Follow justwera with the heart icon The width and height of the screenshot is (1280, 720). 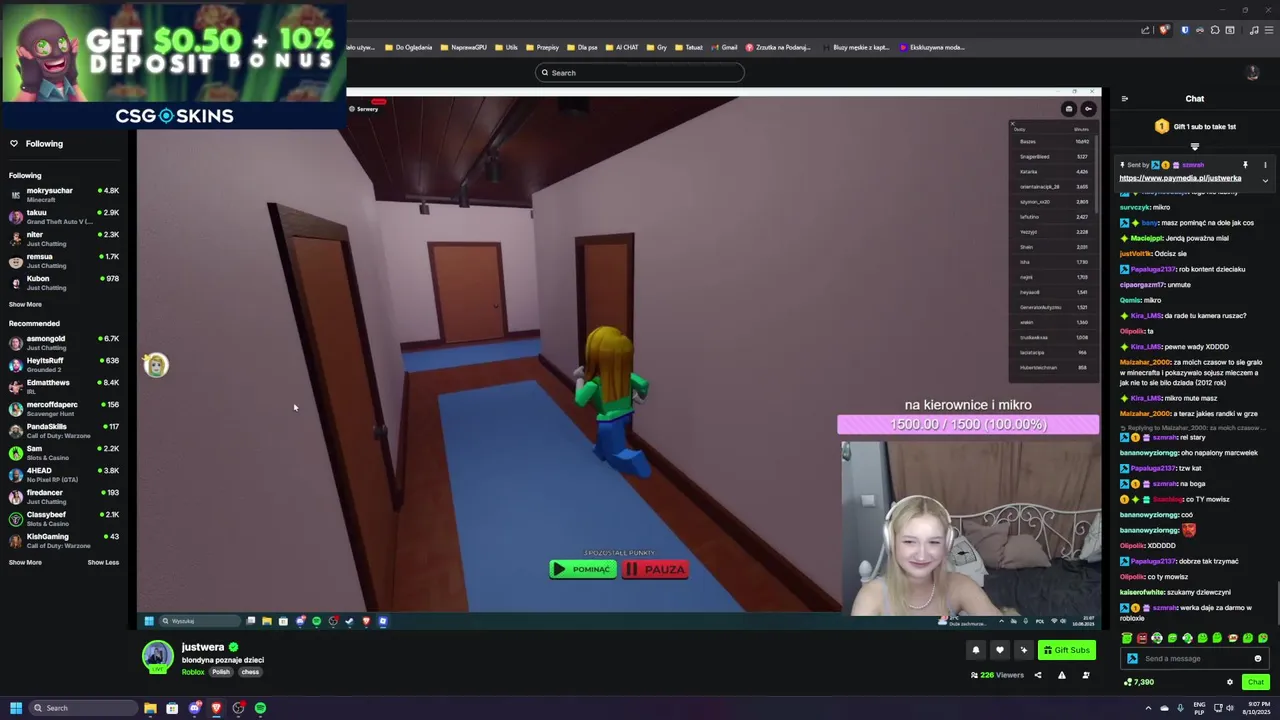999,650
